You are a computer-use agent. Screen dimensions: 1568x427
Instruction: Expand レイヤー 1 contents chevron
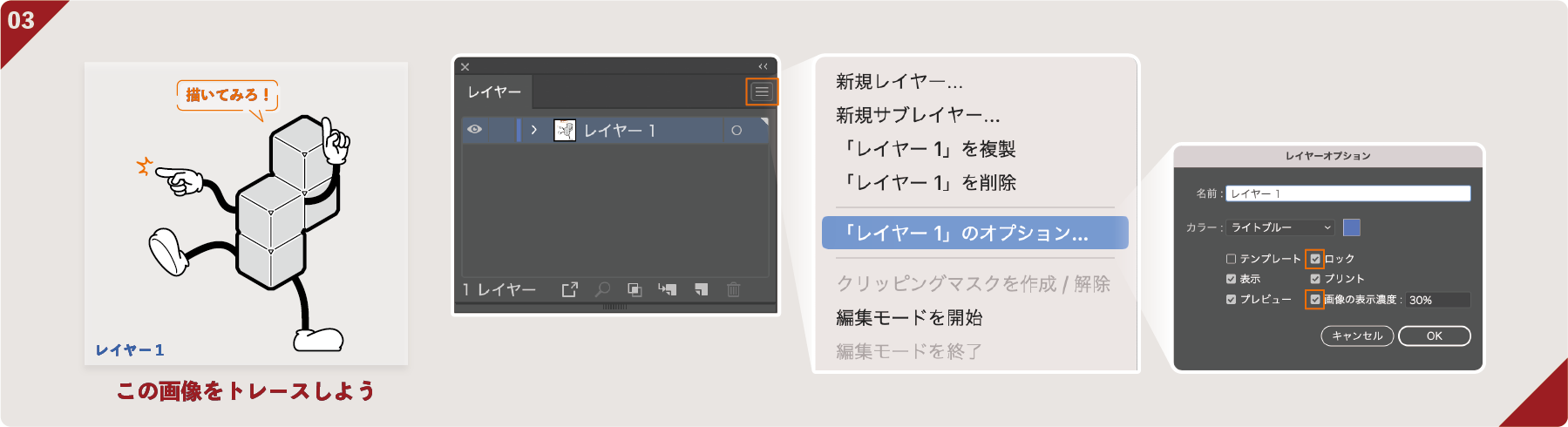click(533, 130)
